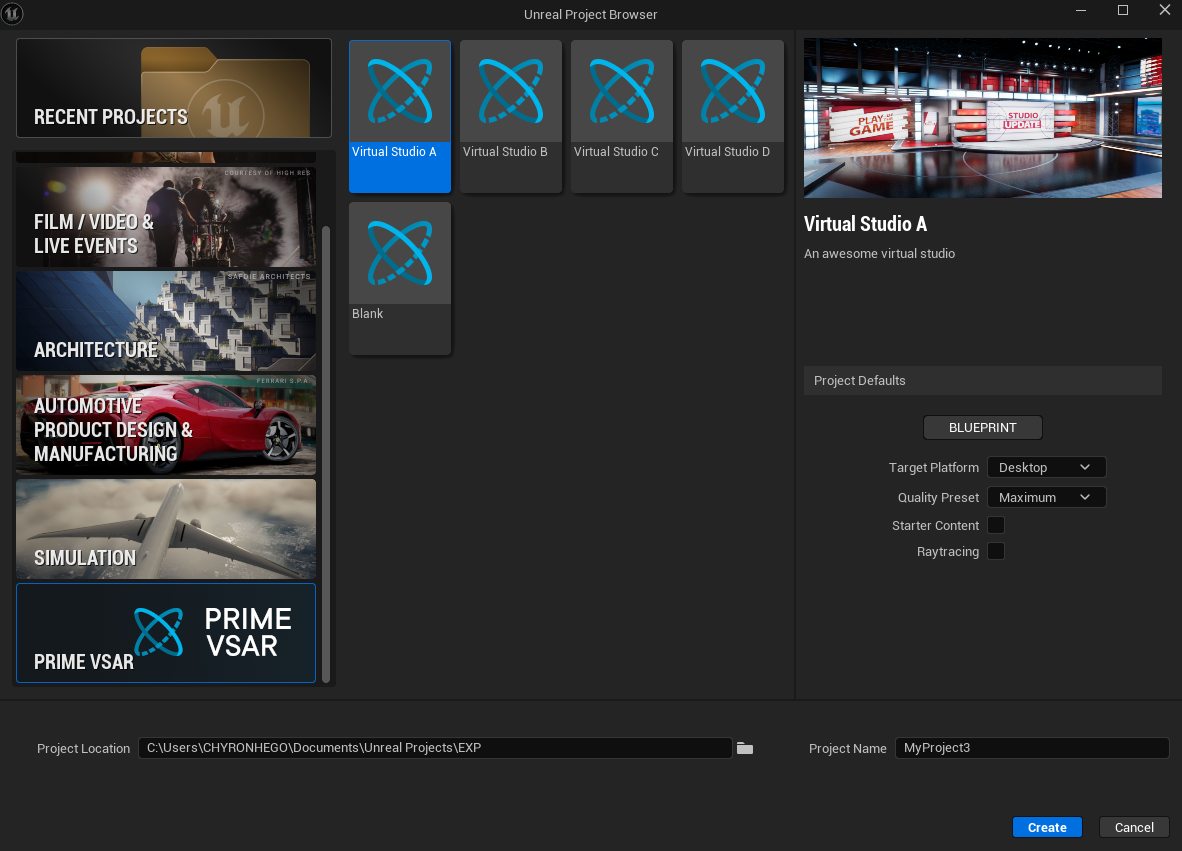The height and width of the screenshot is (851, 1182).
Task: Open the Target Platform dropdown
Action: (1046, 467)
